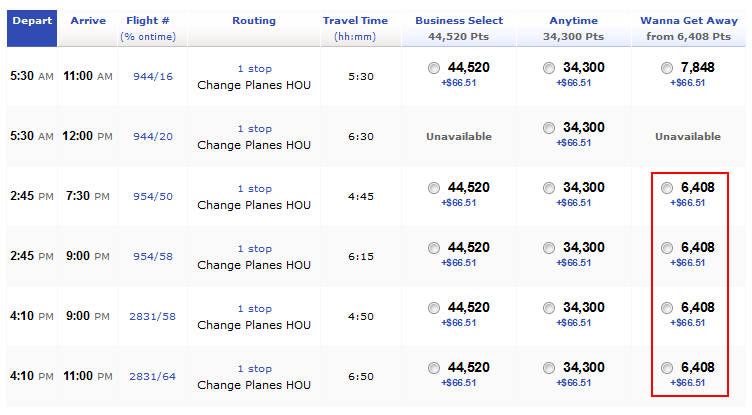
Task: Sort flights by the Depart column header
Action: tap(32, 21)
